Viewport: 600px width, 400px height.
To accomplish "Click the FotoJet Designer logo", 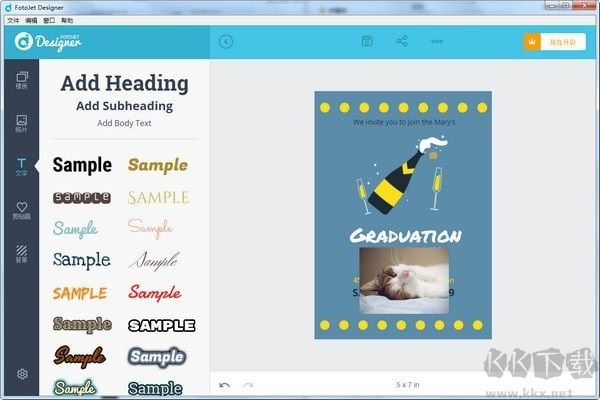I will pos(48,42).
